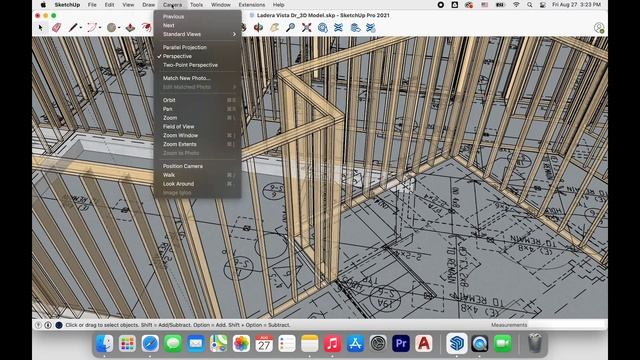Pick the Eraser tool
Viewport: 640px width, 360px height.
tap(56, 27)
